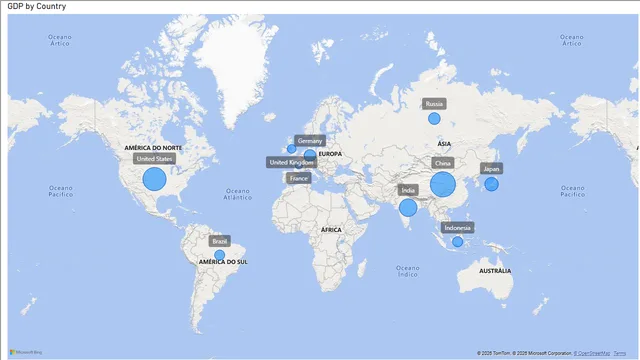Click the Brazil label
The image size is (640, 360).
(x=220, y=241)
